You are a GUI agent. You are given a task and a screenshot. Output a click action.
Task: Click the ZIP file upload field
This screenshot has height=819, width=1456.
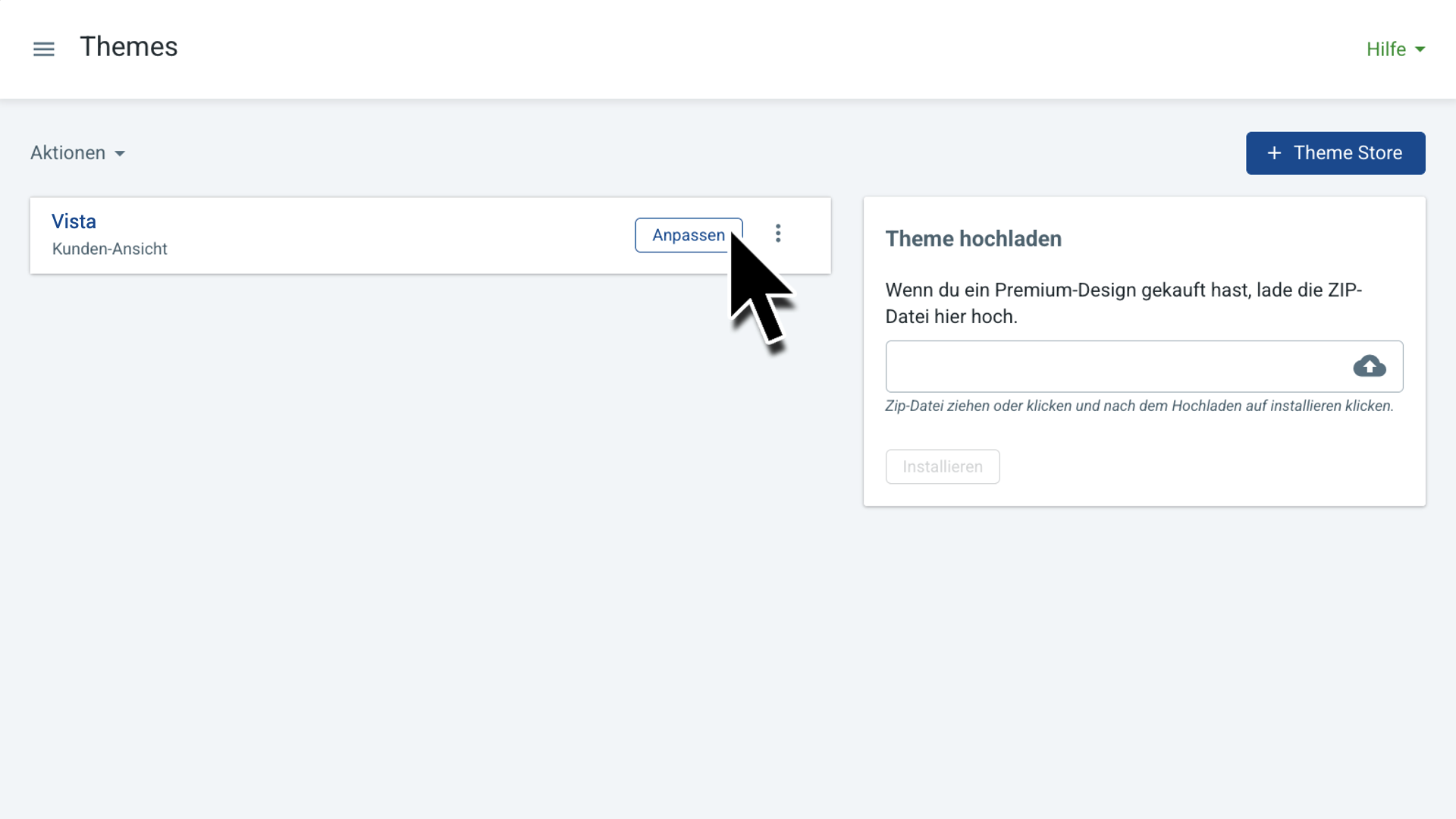click(1115, 367)
